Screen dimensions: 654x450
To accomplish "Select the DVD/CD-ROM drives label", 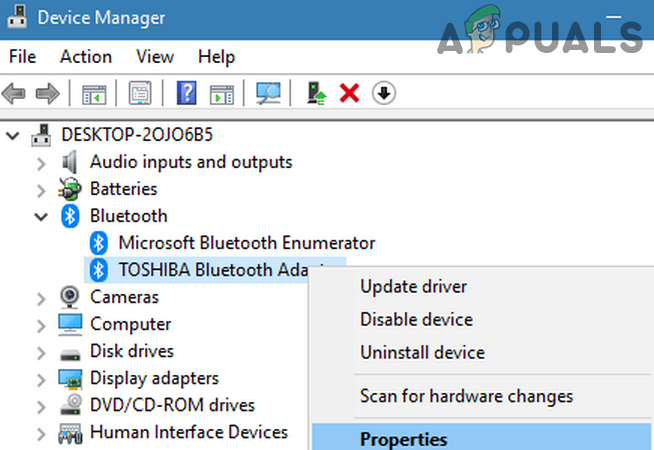I will tap(172, 405).
